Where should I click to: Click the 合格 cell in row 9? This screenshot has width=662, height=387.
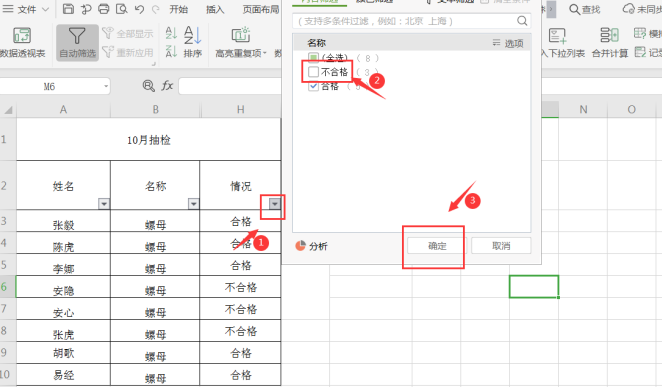pos(240,353)
